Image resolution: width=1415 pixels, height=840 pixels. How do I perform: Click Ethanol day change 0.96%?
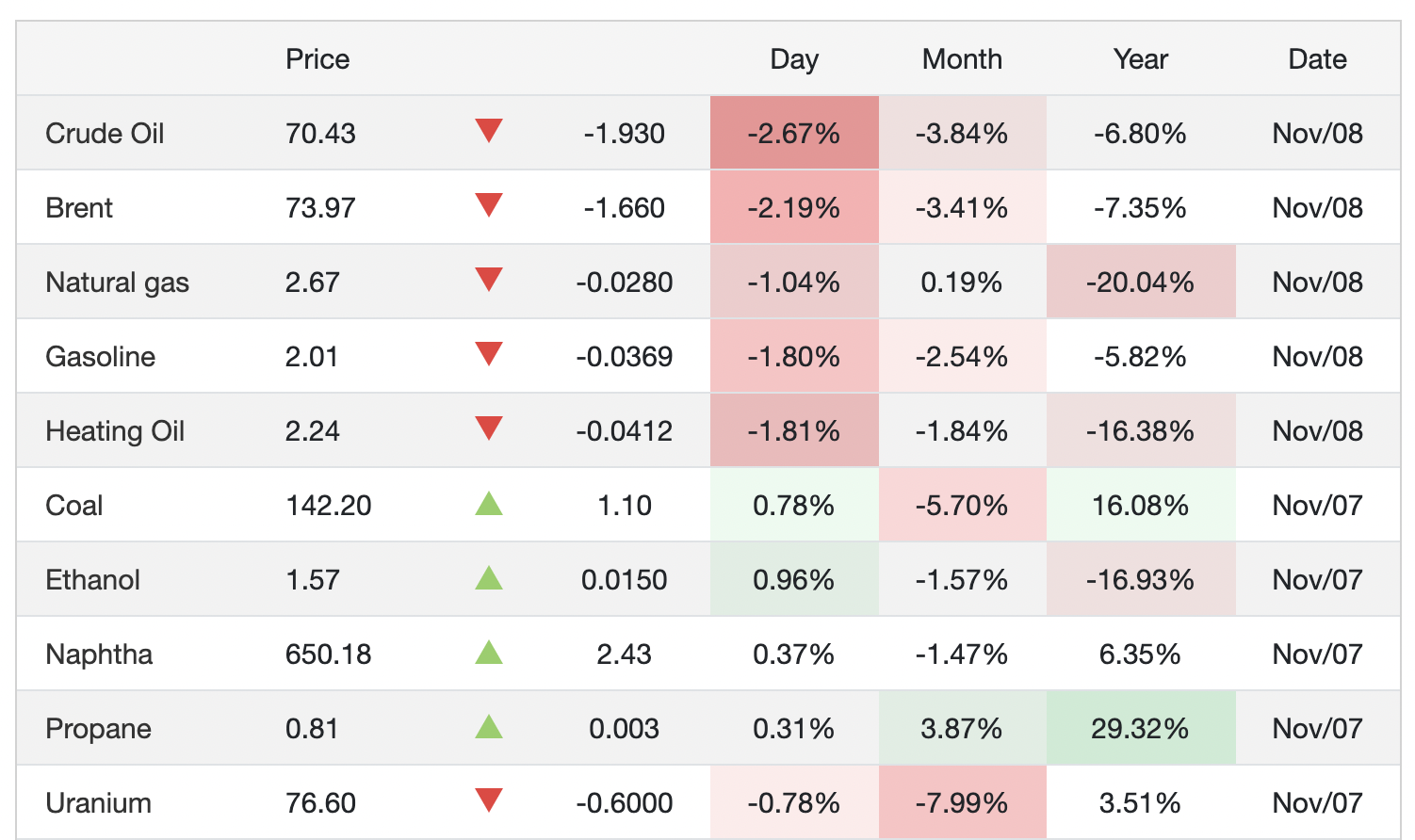[794, 580]
